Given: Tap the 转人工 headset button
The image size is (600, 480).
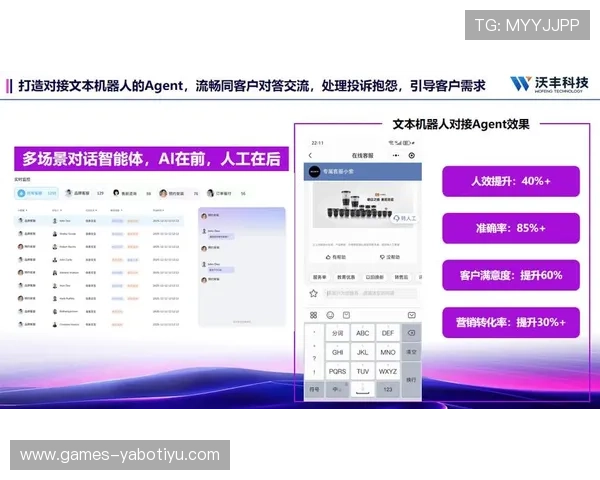Looking at the screenshot, I should 404,218.
